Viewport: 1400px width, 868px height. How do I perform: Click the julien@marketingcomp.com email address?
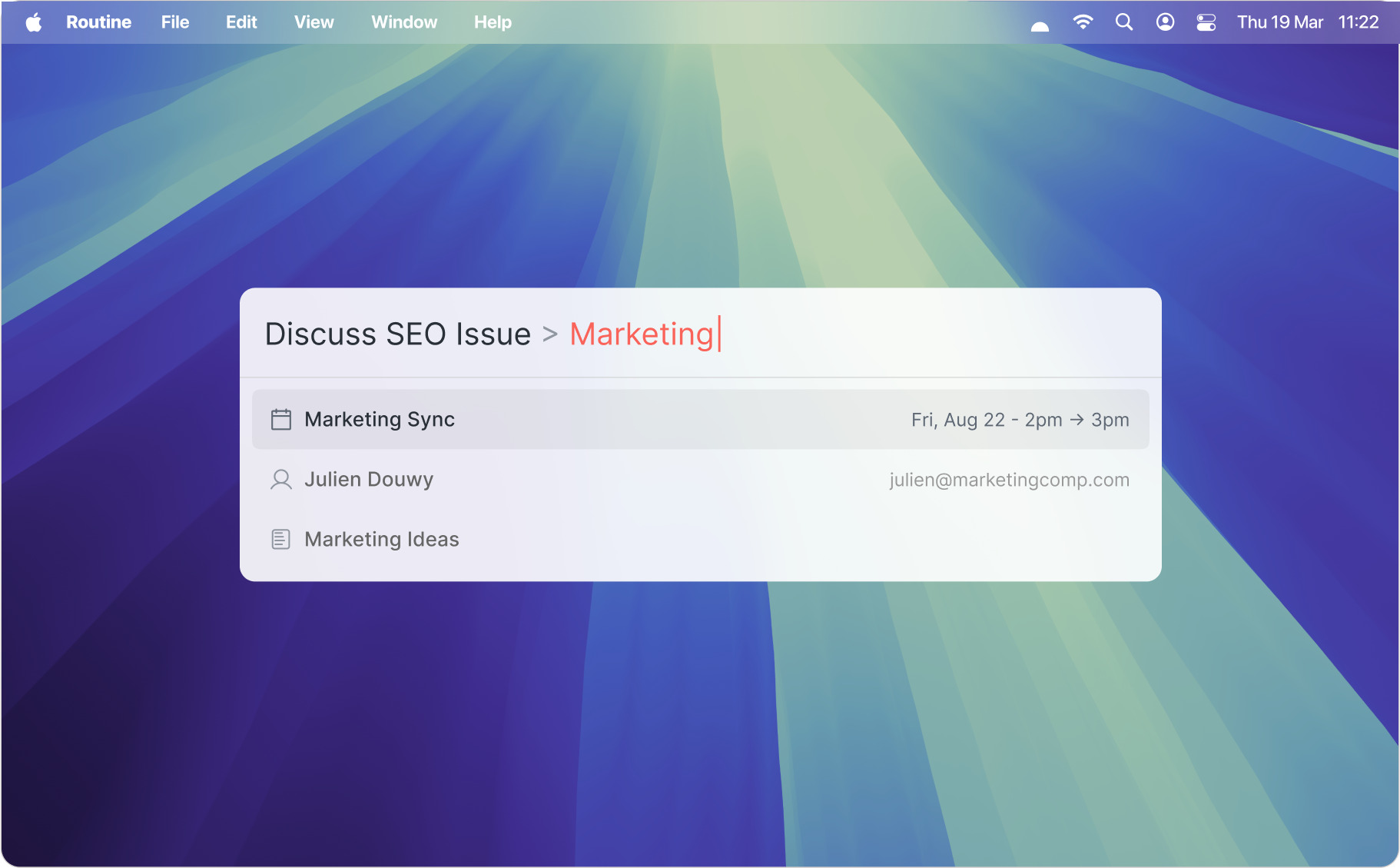coord(1010,480)
